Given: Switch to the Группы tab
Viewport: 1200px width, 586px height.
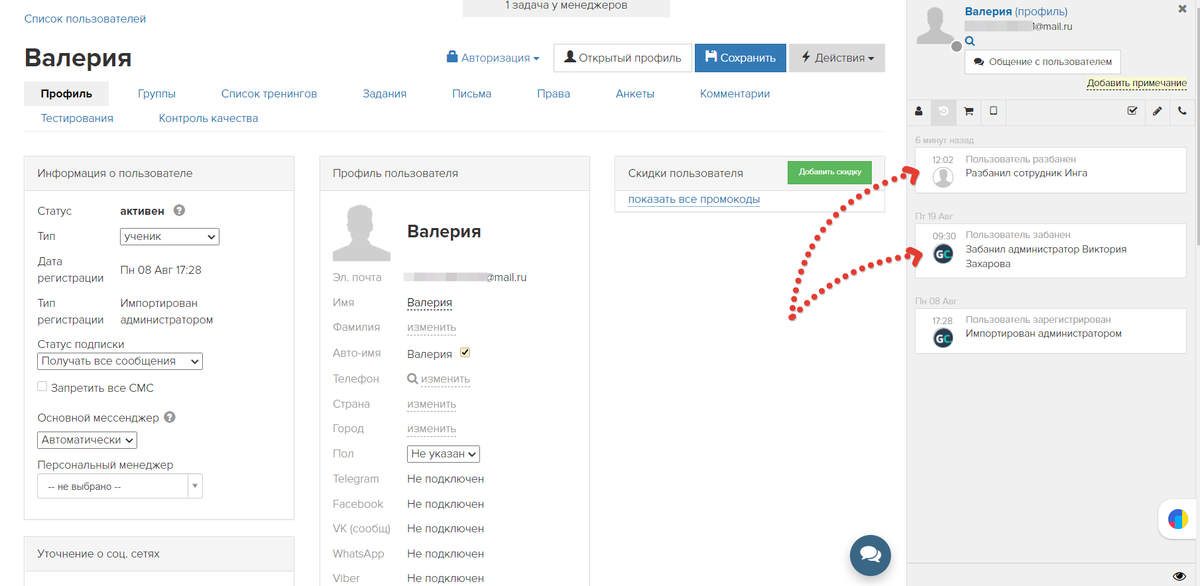Looking at the screenshot, I should pos(157,94).
